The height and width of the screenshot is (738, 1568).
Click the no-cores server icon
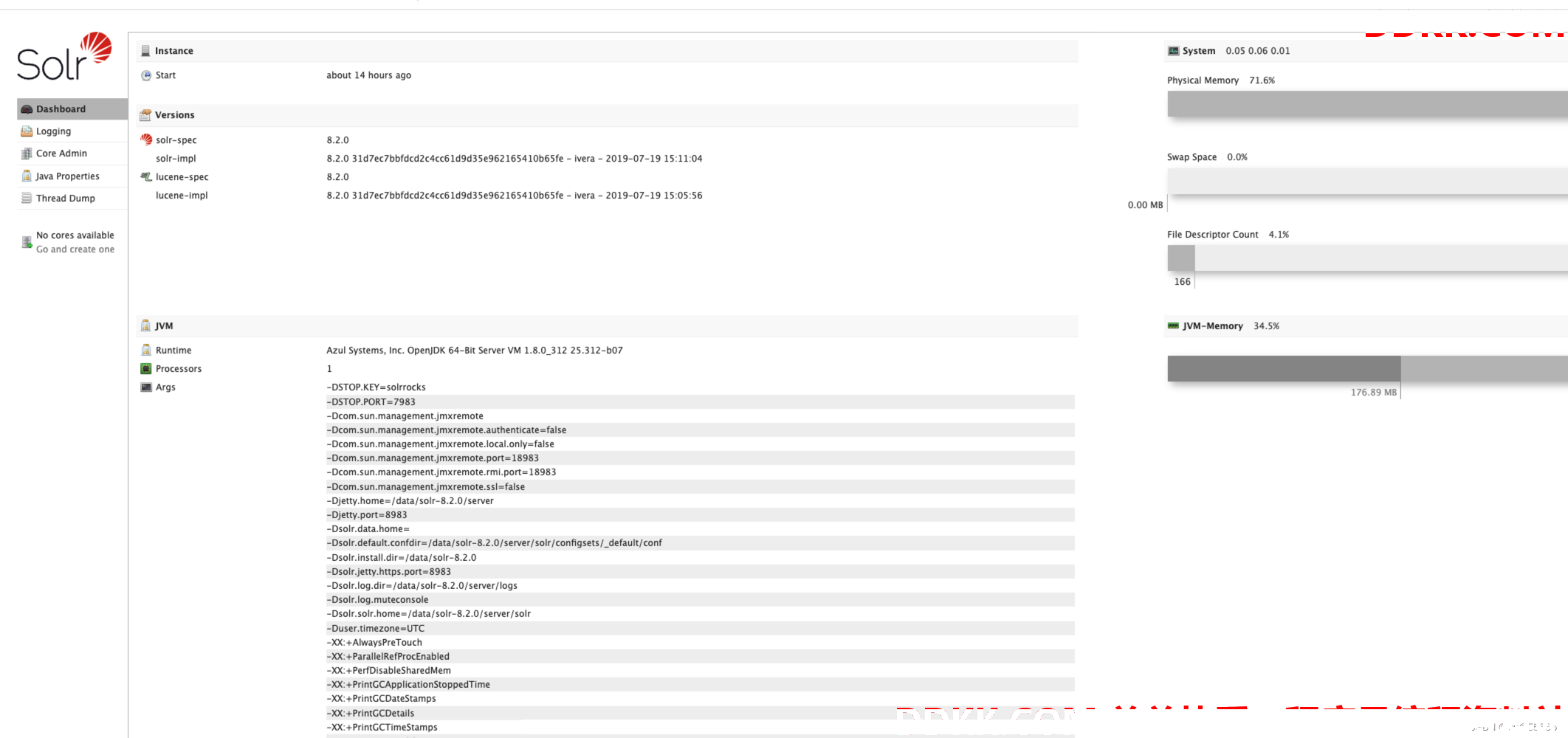[27, 242]
